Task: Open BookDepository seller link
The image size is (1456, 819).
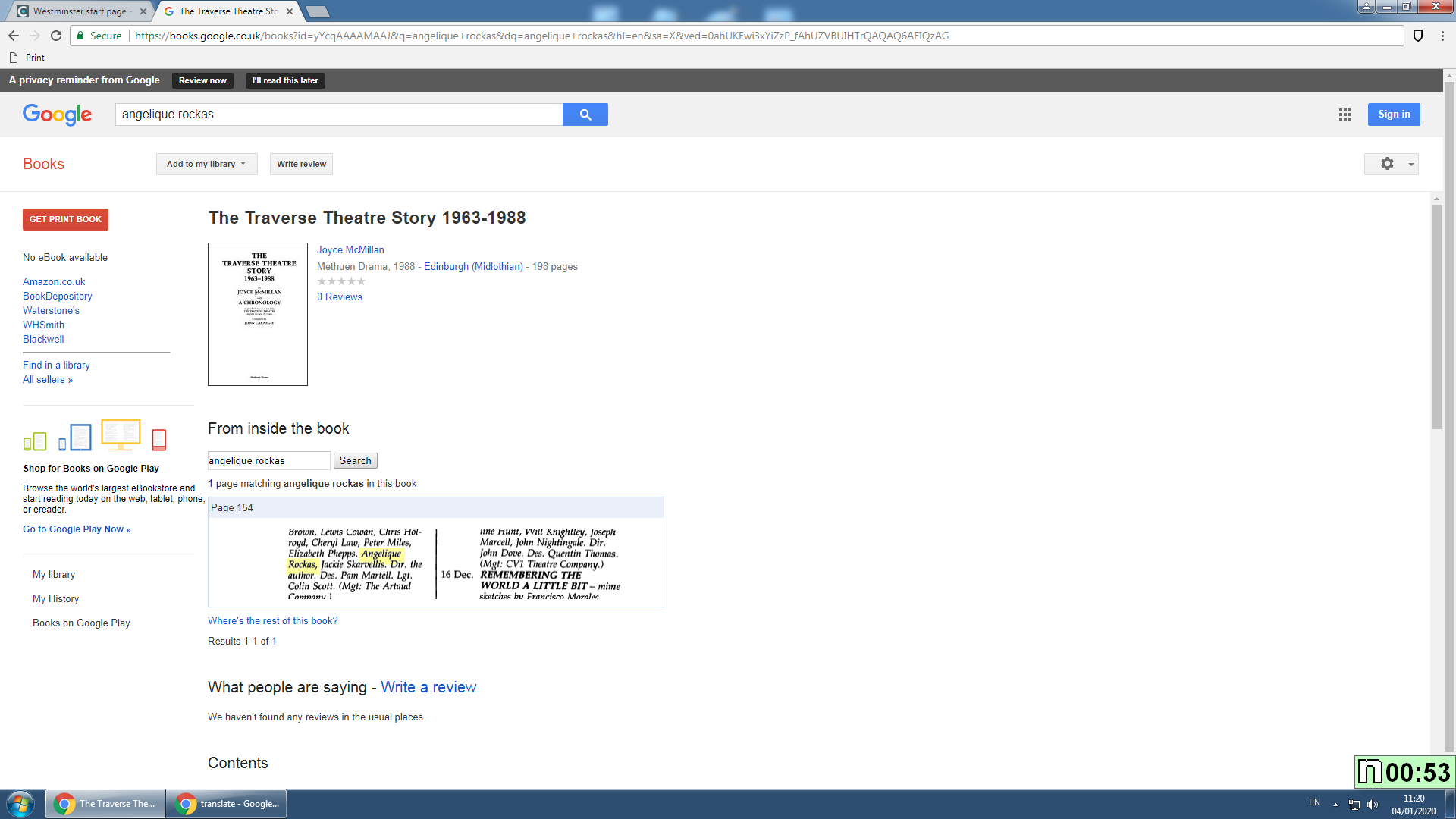Action: click(58, 297)
